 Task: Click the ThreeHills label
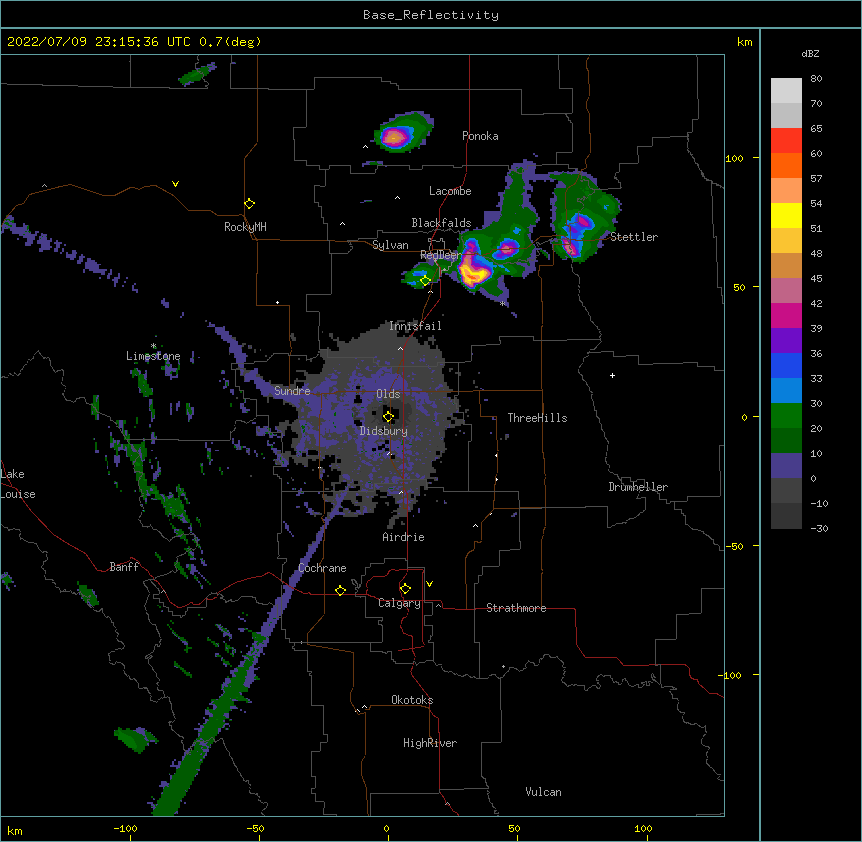(x=537, y=418)
